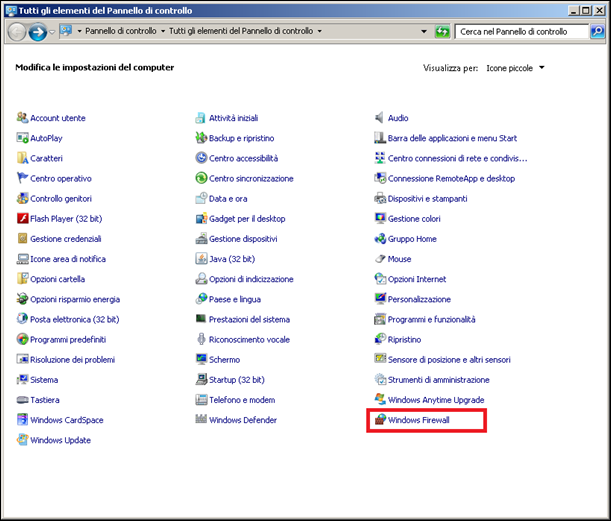Click the Data e ora clock icon
The width and height of the screenshot is (611, 521).
[x=201, y=198]
